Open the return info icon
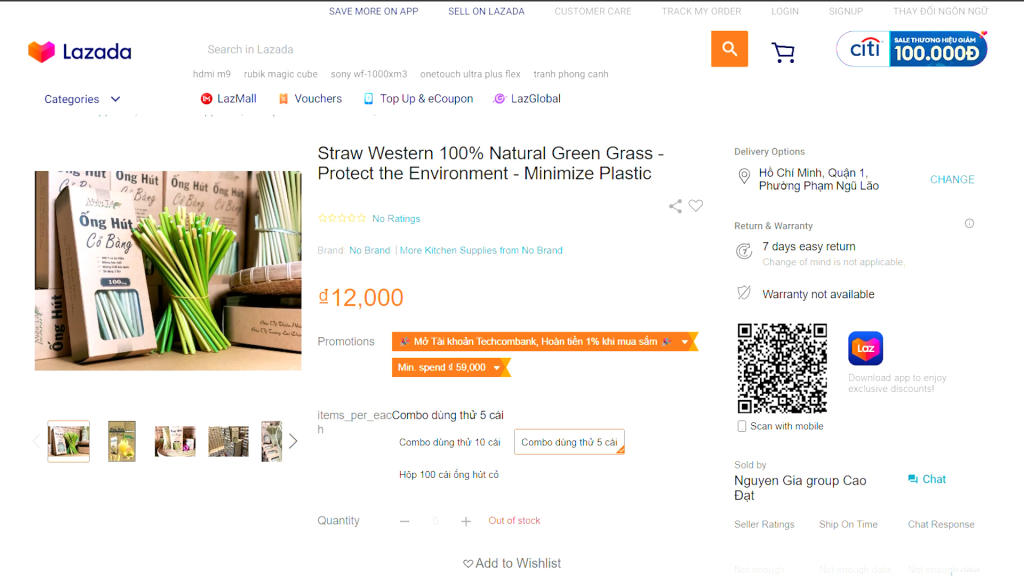 [969, 224]
